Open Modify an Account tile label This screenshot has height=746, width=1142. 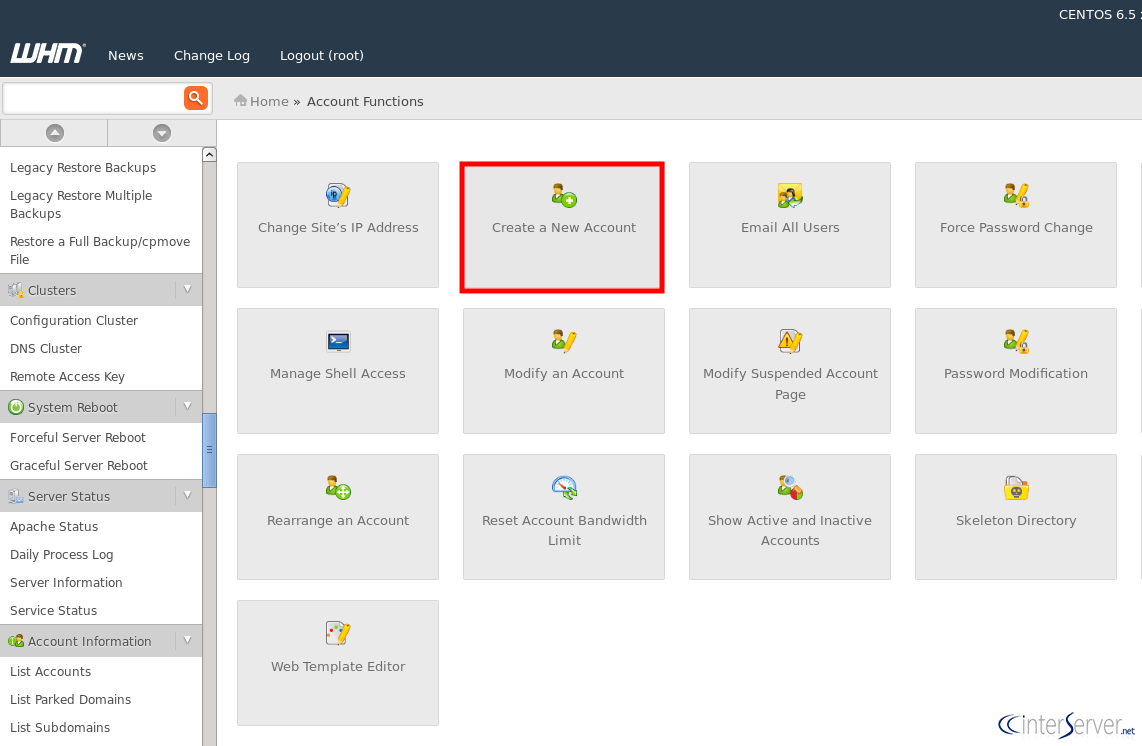pyautogui.click(x=564, y=374)
